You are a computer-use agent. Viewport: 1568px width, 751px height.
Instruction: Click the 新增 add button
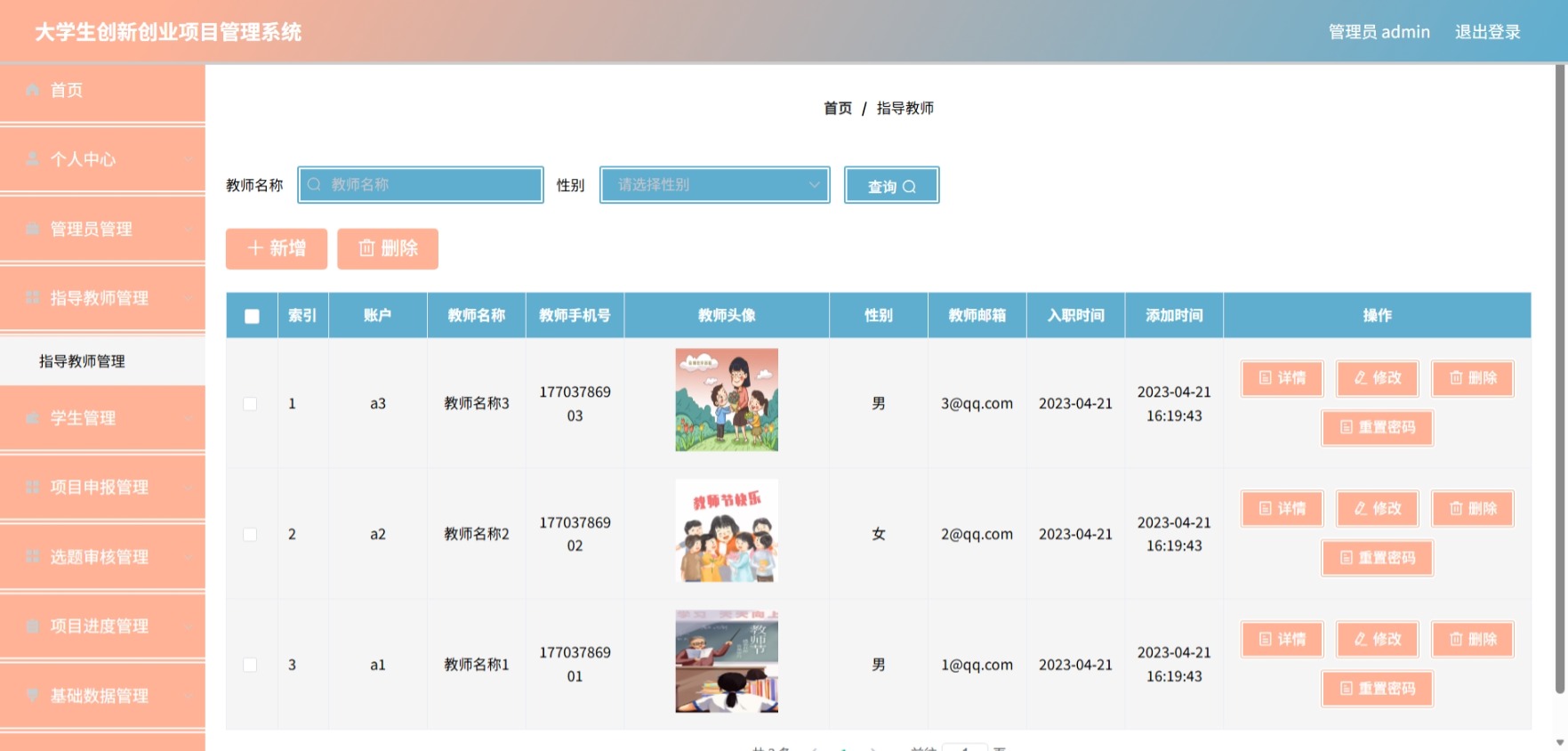[277, 248]
